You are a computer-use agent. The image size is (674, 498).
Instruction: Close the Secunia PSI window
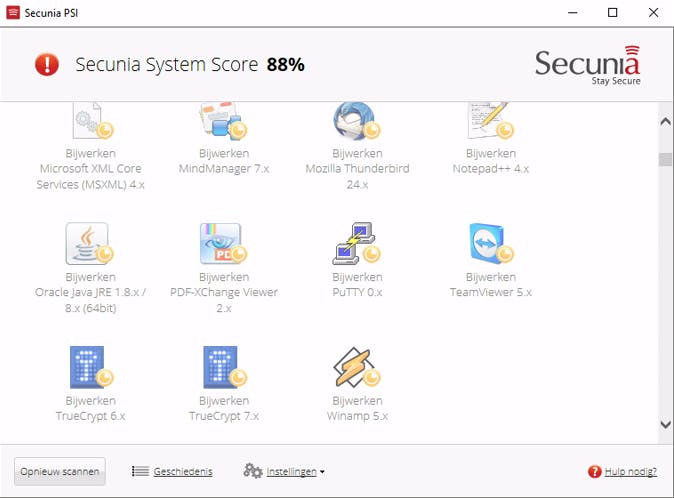[653, 12]
